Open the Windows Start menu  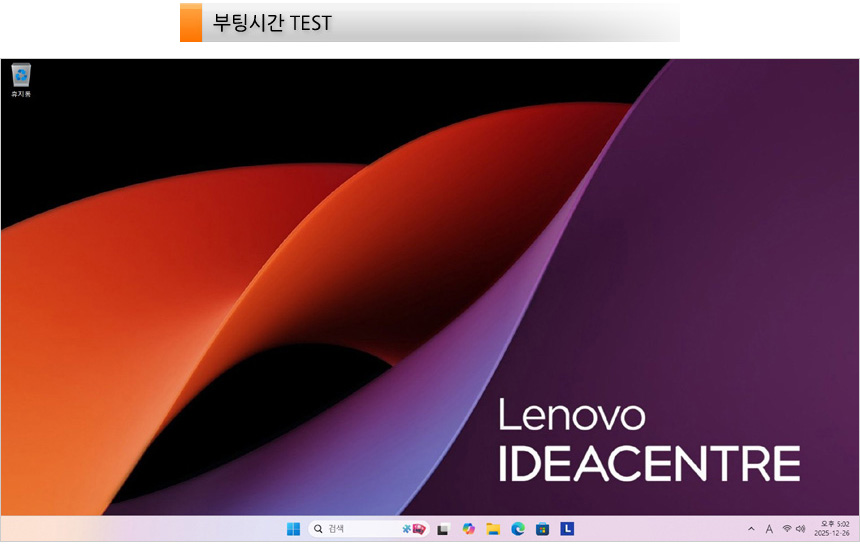[x=293, y=529]
